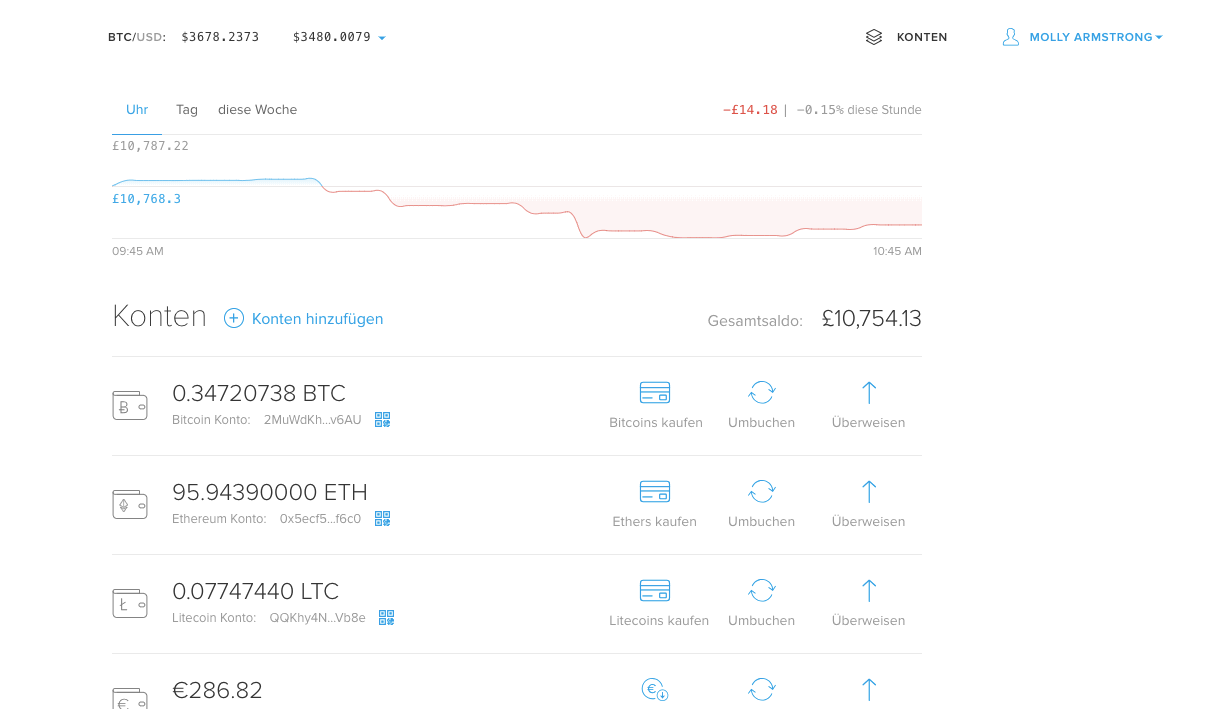This screenshot has height=709, width=1209.
Task: Click Überweisen arrow icon in ETH row
Action: coord(869,491)
